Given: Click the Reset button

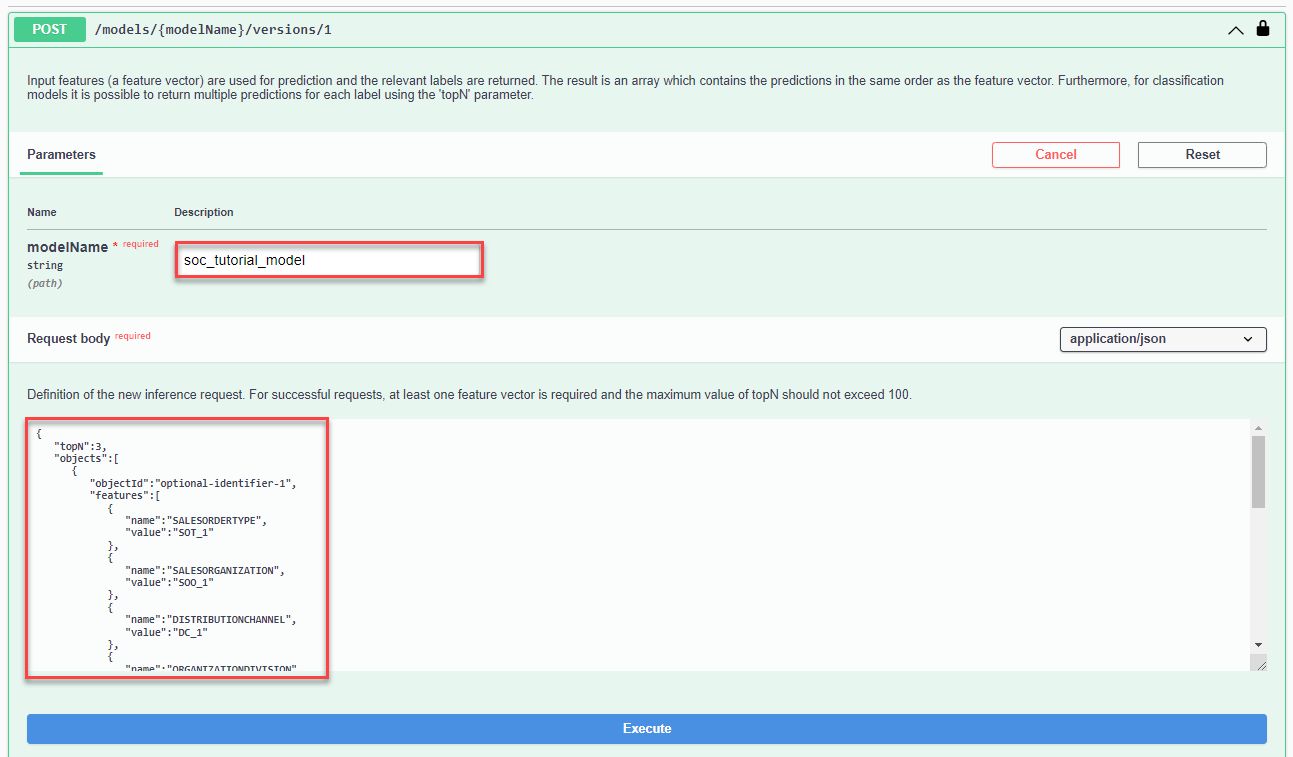Looking at the screenshot, I should coord(1202,155).
